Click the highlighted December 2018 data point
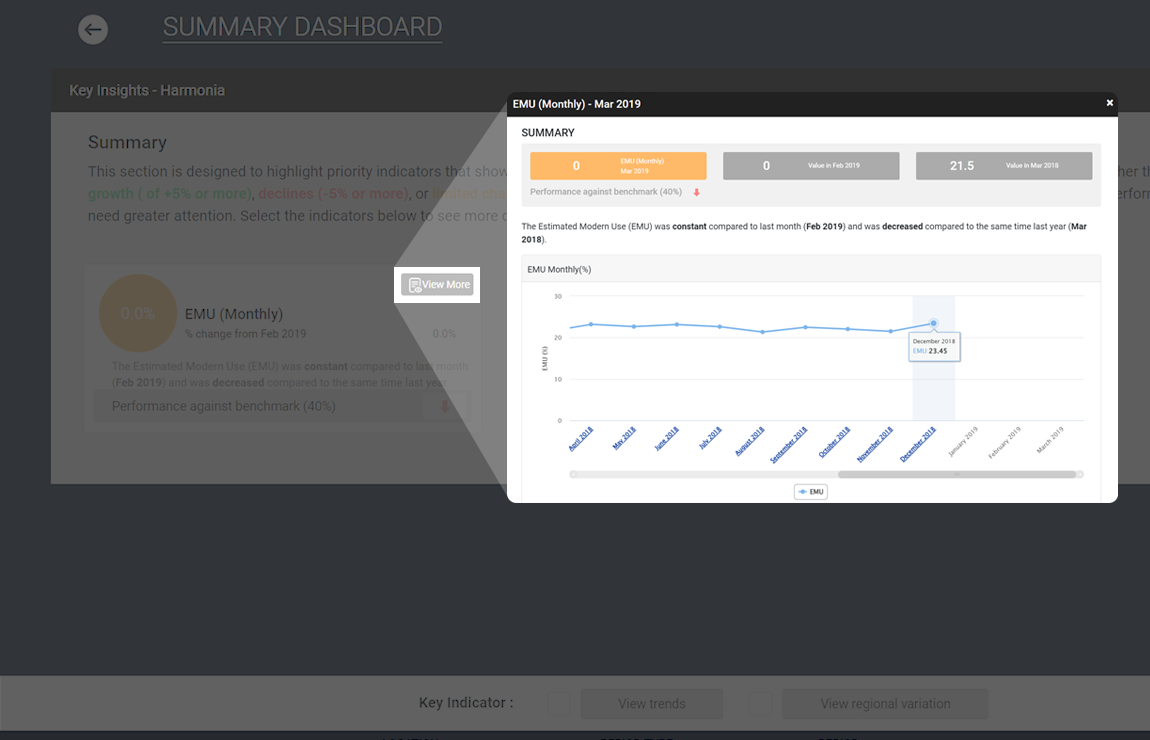This screenshot has width=1150, height=740. [934, 323]
